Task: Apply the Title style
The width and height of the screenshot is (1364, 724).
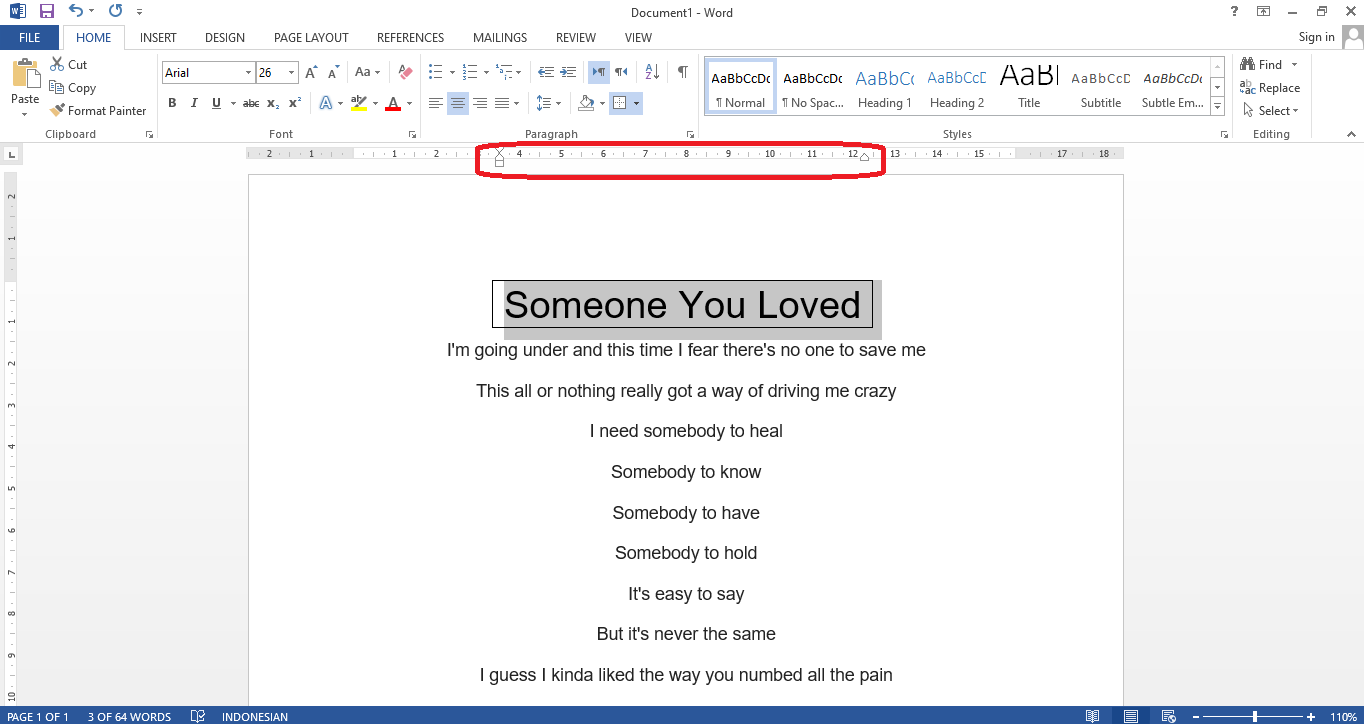Action: point(1029,86)
